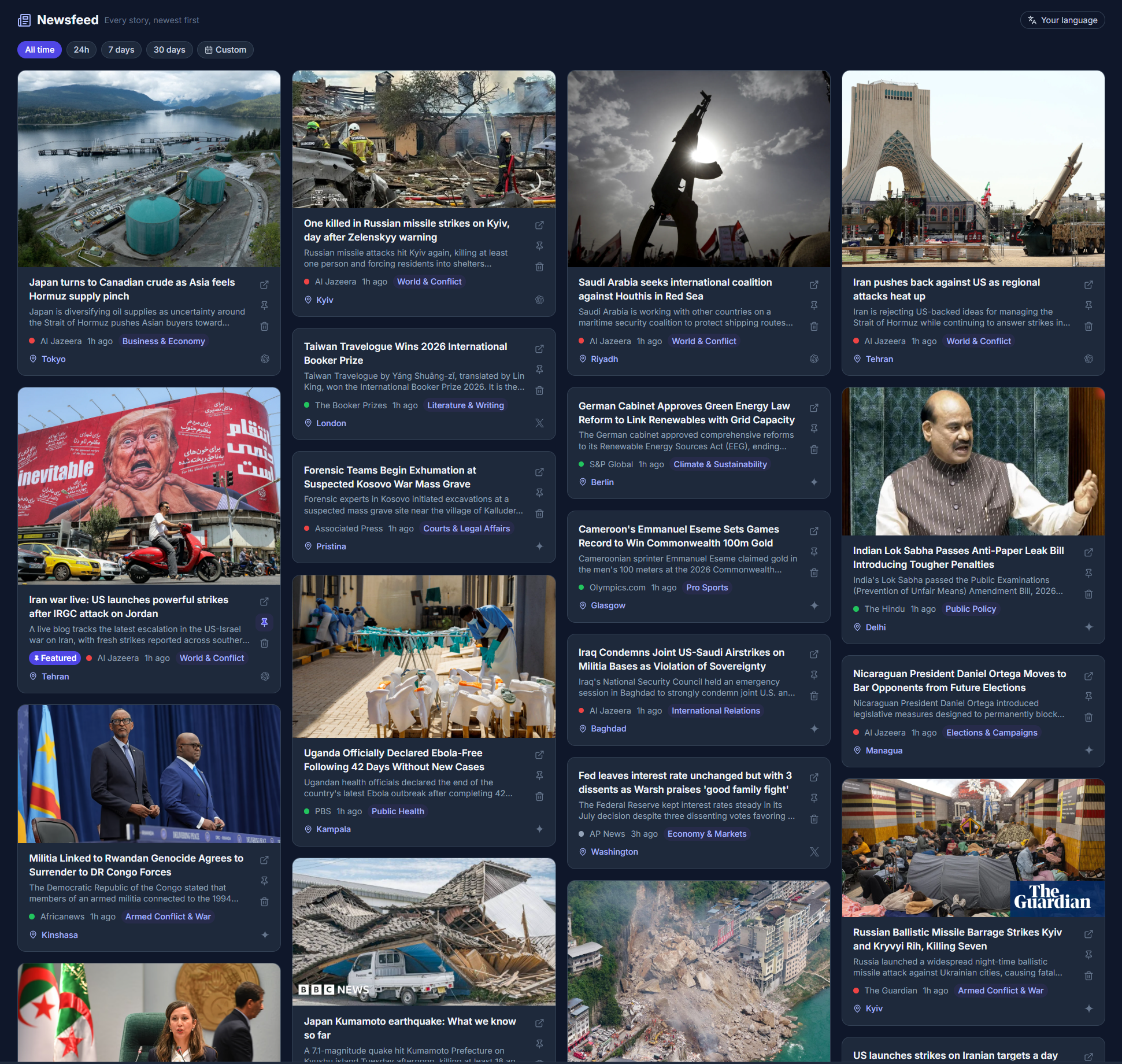
Task: Delete the Taiwan Travelogue Booker Prize story
Action: coord(539,390)
